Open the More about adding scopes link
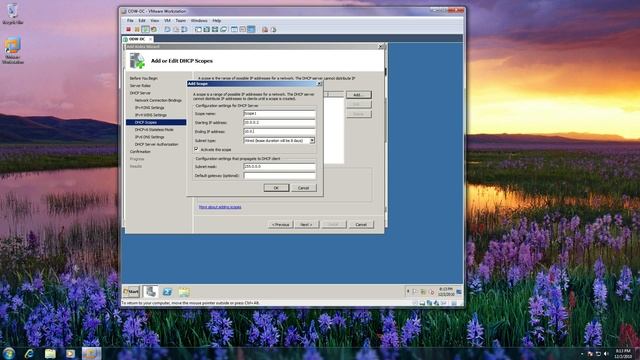The image size is (640, 360). click(220, 207)
